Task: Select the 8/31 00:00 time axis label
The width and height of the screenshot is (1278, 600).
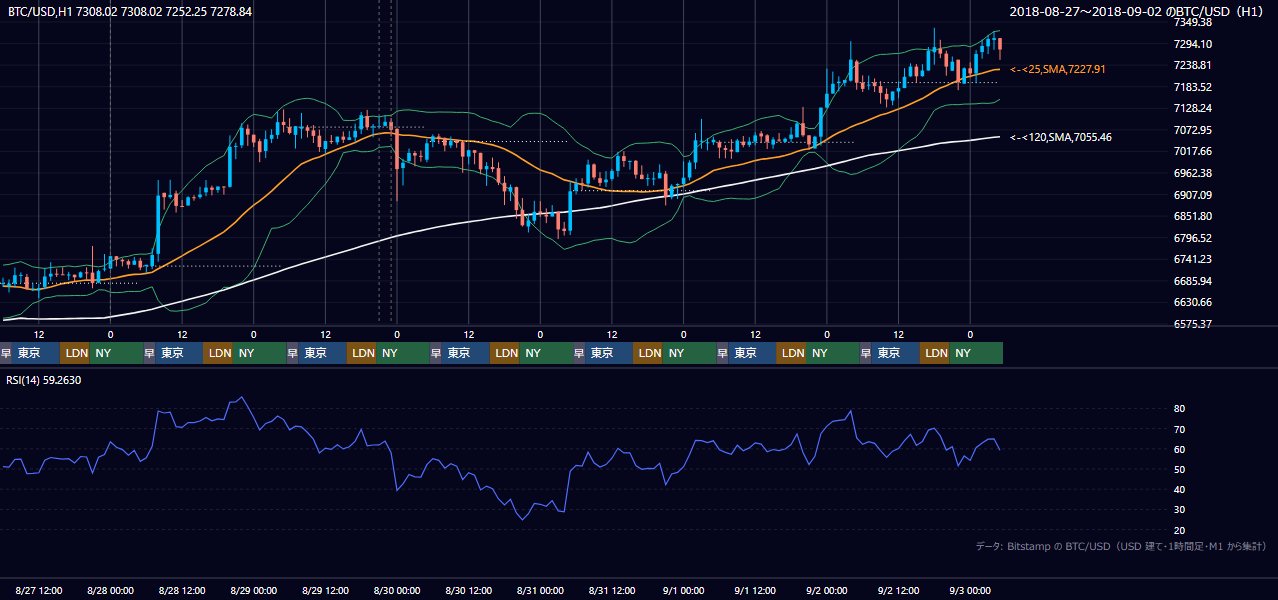Action: coord(541,590)
